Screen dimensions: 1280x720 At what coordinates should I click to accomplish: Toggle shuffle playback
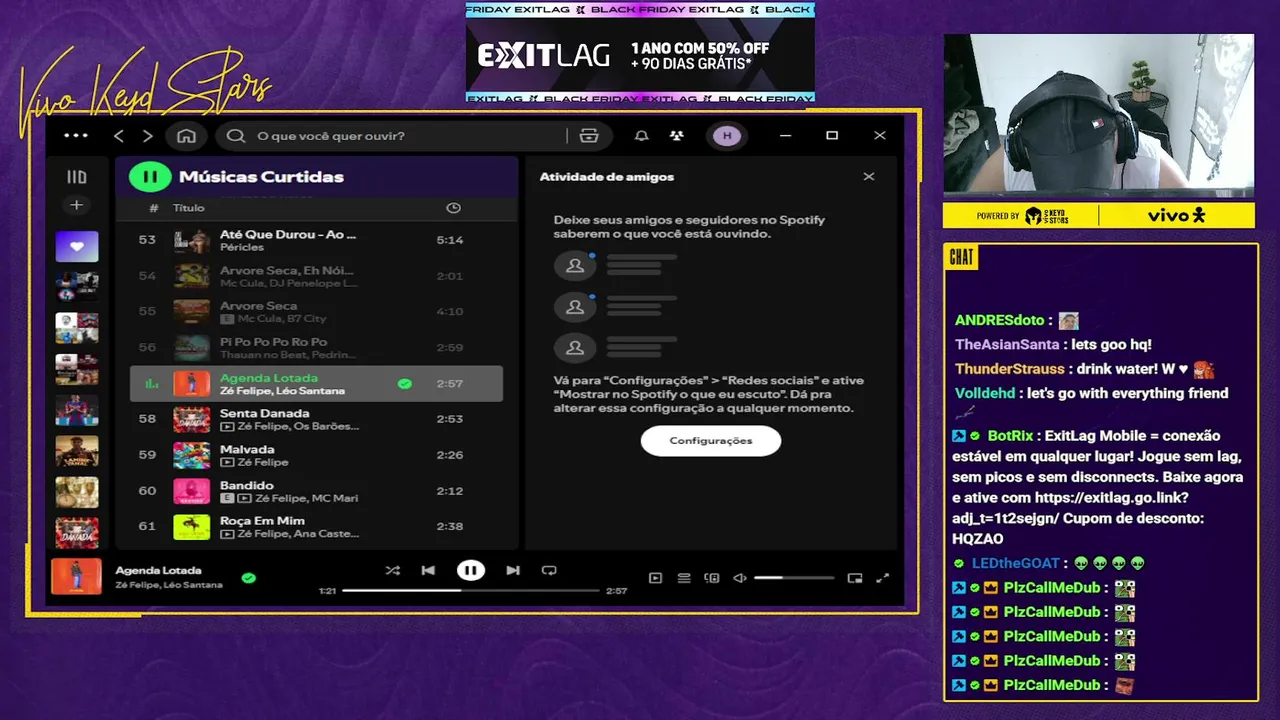pyautogui.click(x=392, y=570)
